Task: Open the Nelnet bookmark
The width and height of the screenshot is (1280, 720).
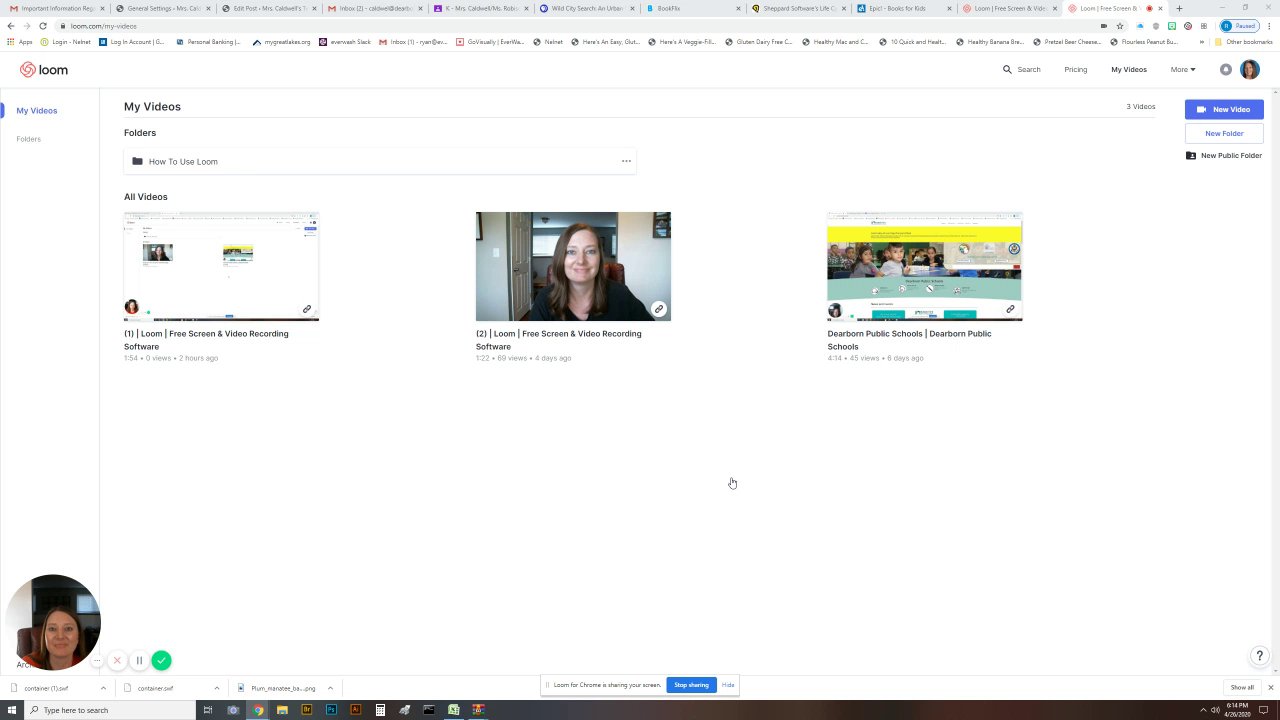Action: tap(548, 42)
